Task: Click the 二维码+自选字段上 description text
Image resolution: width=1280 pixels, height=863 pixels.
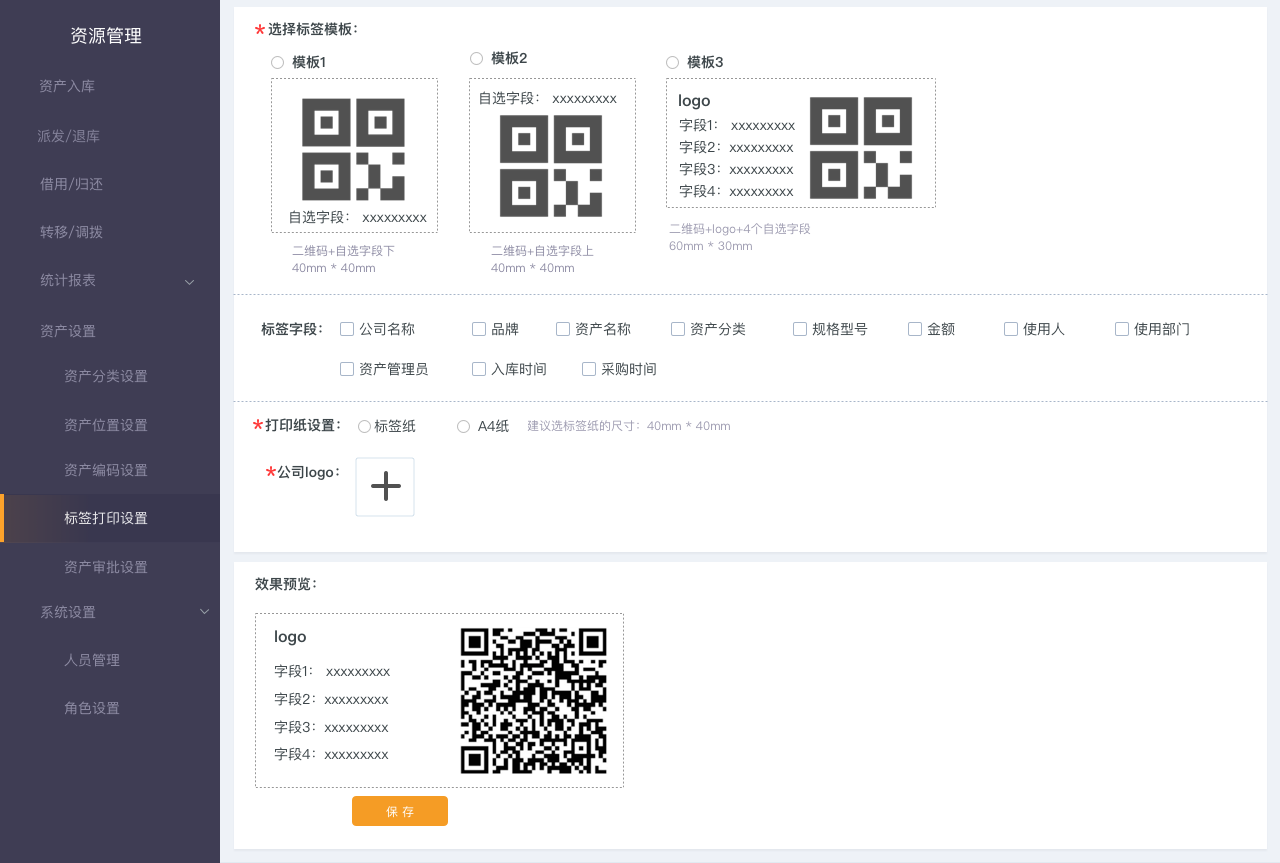Action: point(542,251)
